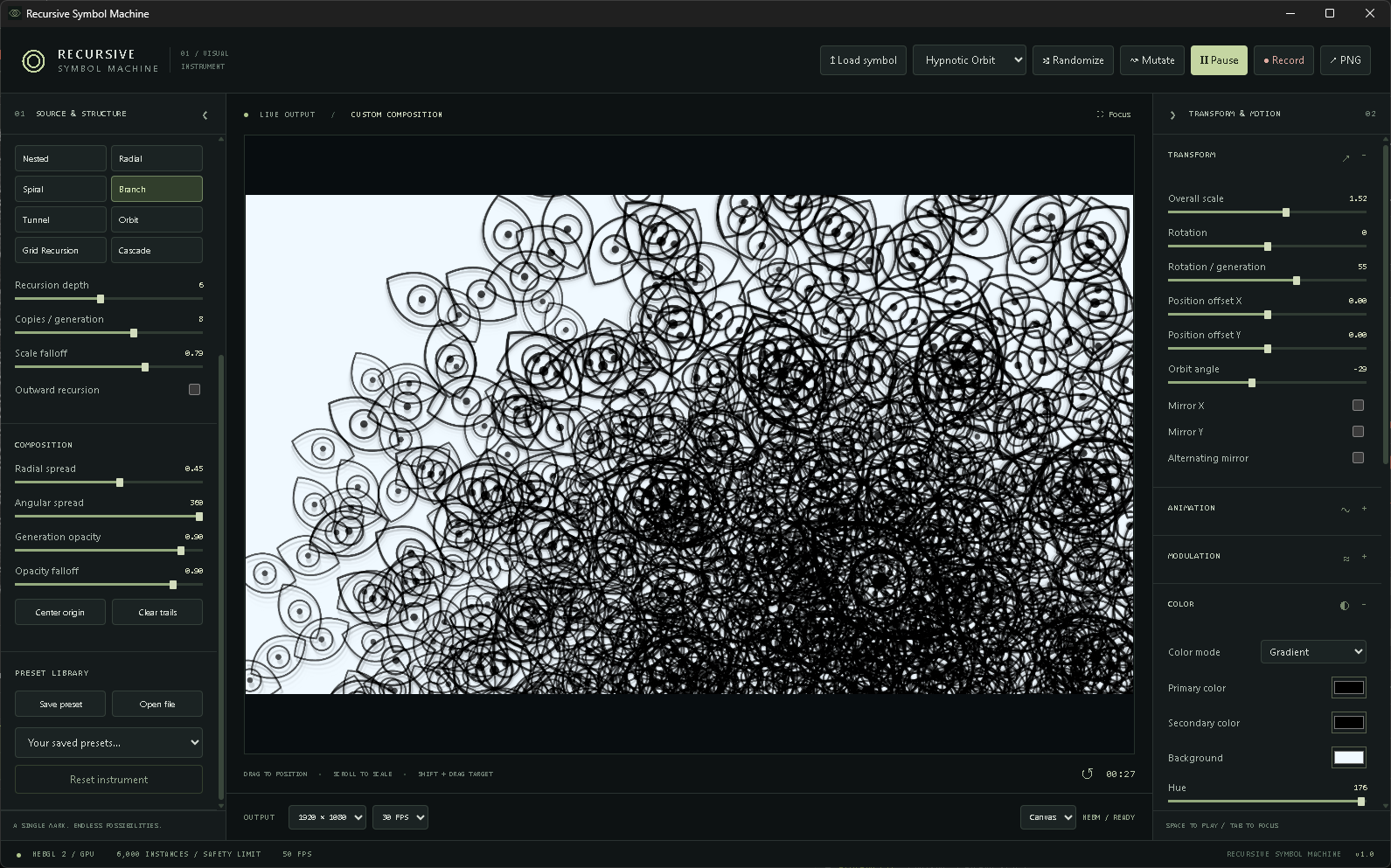Open the 30 FPS frame rate dropdown

400,817
